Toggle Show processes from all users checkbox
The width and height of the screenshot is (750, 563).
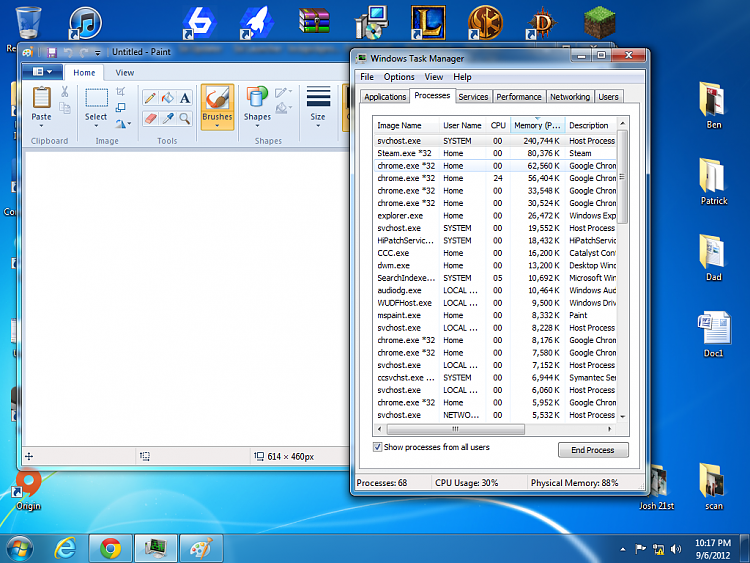[x=377, y=447]
